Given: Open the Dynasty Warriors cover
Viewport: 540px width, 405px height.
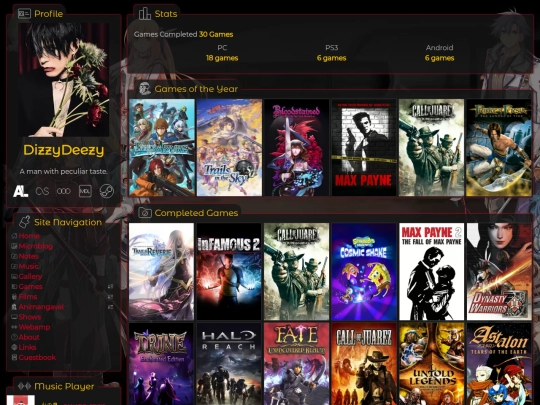Looking at the screenshot, I should tap(499, 271).
